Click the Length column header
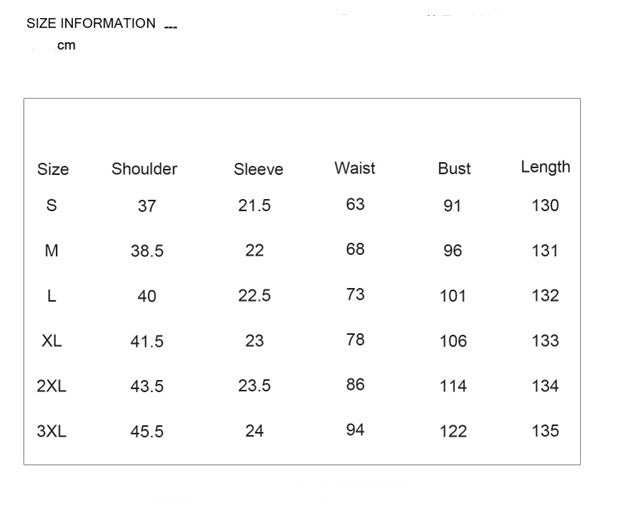This screenshot has width=622, height=512. pos(545,167)
